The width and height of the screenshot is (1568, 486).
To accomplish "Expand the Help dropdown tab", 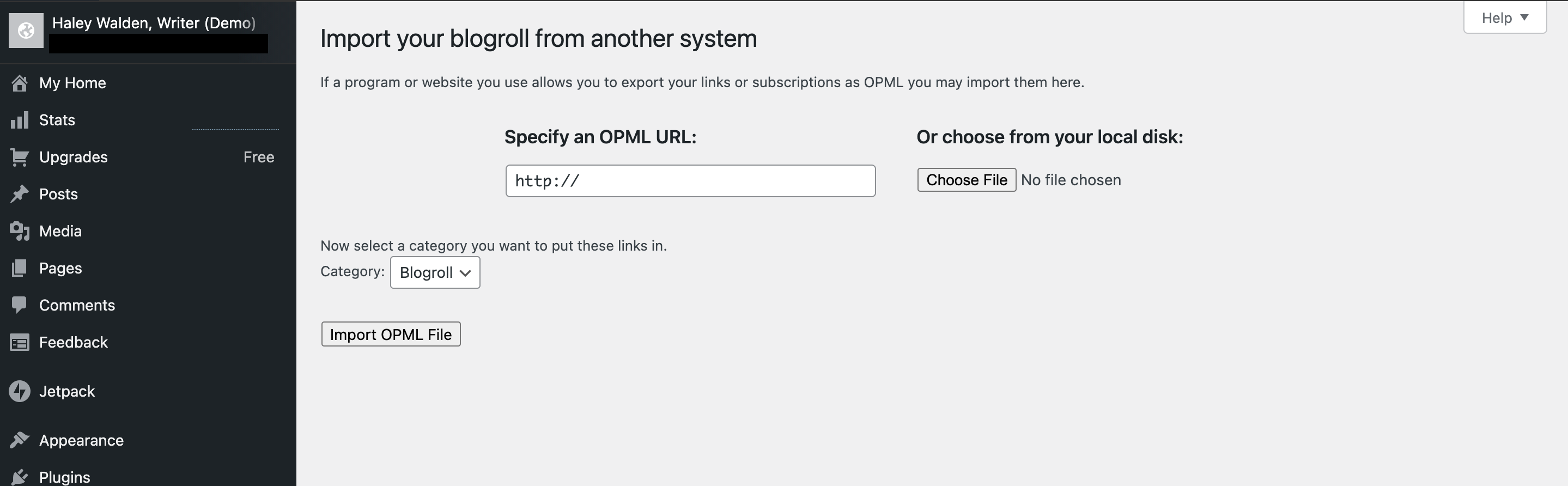I will pos(1505,19).
